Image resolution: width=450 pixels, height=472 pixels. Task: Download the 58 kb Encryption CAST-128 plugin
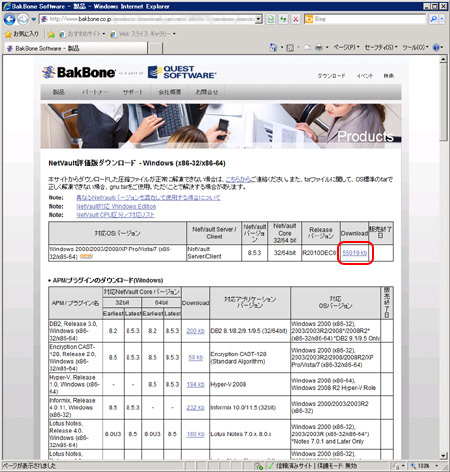[195, 357]
